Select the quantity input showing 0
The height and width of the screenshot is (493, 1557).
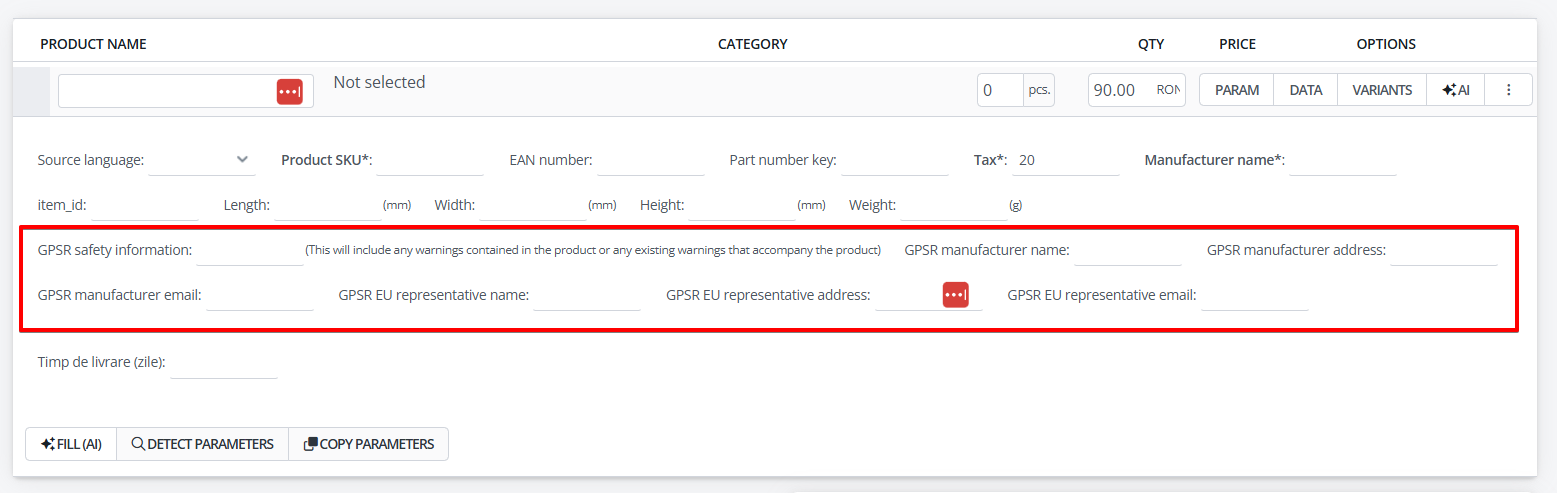(1000, 90)
